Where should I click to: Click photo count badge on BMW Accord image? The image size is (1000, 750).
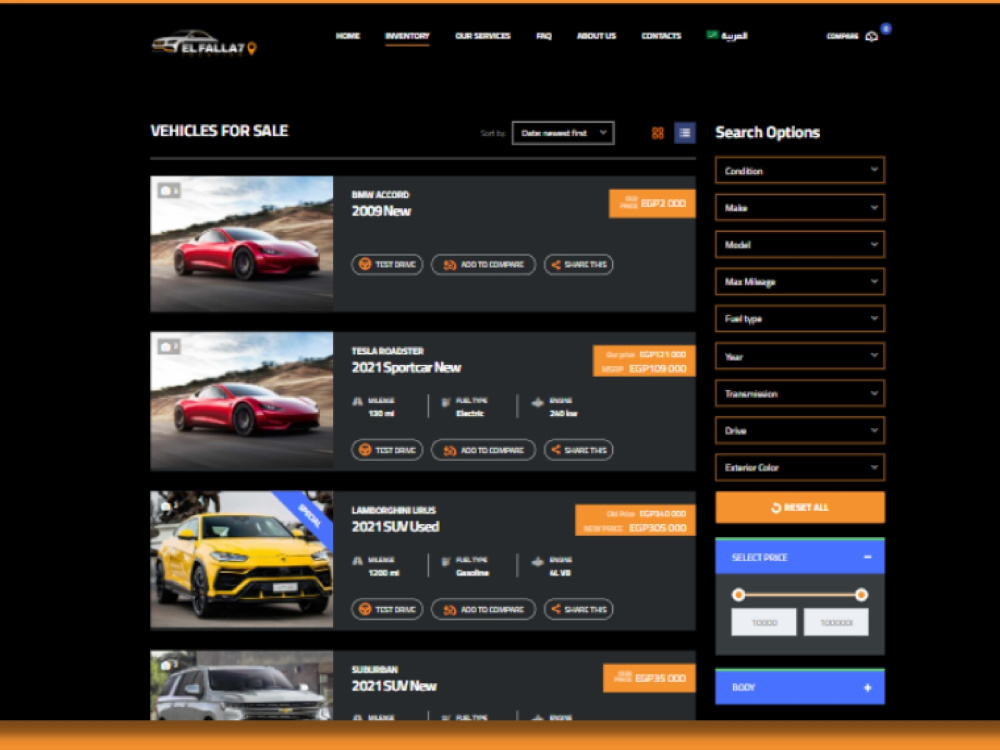coord(169,190)
